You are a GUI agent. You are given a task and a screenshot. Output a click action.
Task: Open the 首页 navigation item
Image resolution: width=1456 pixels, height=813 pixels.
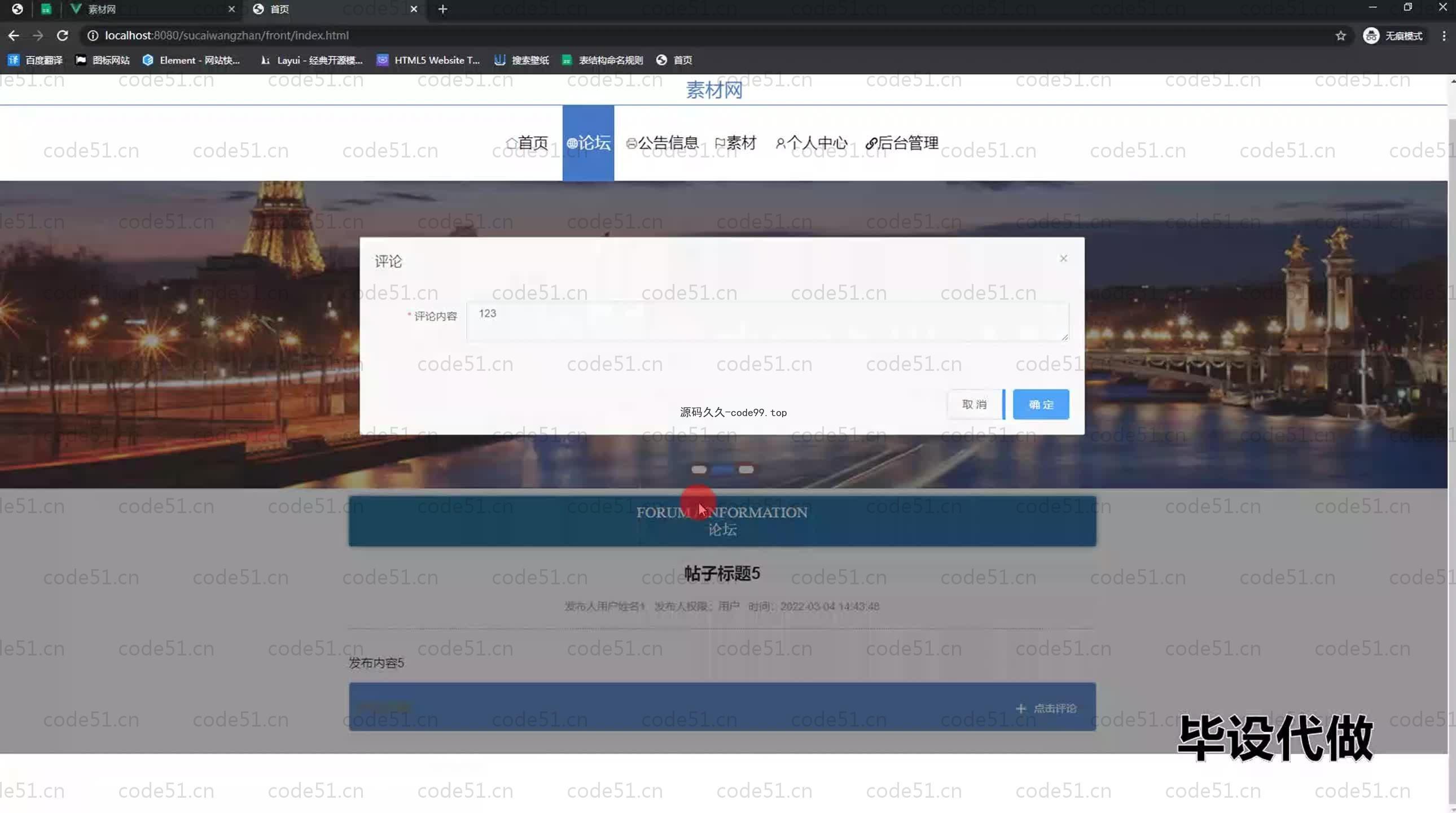coord(526,143)
